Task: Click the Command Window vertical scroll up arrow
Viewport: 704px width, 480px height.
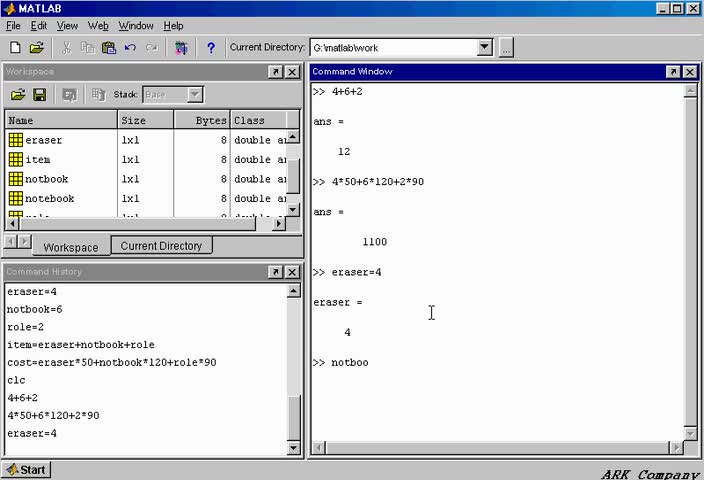Action: [690, 91]
